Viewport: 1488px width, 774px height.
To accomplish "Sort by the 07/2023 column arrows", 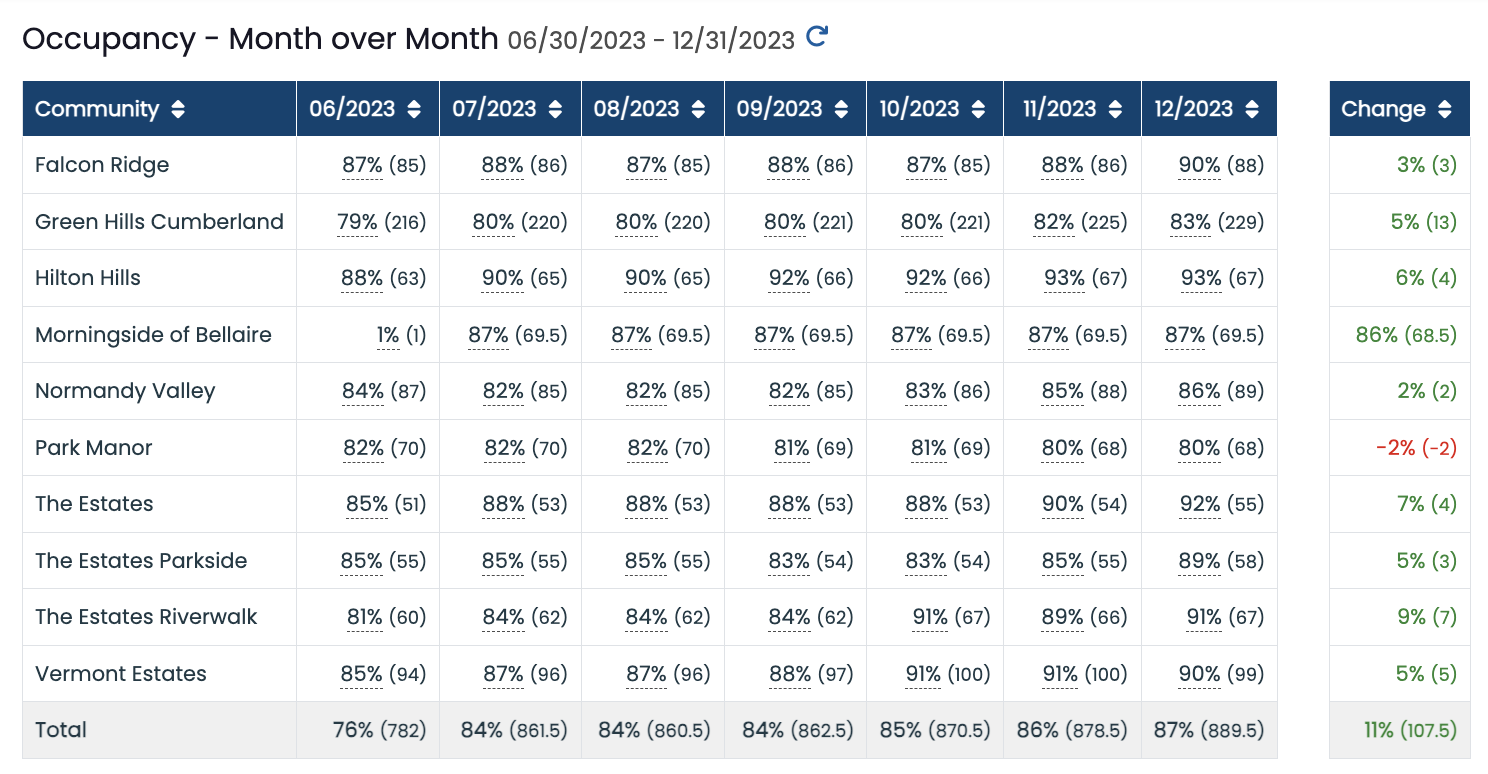I will click(x=556, y=109).
